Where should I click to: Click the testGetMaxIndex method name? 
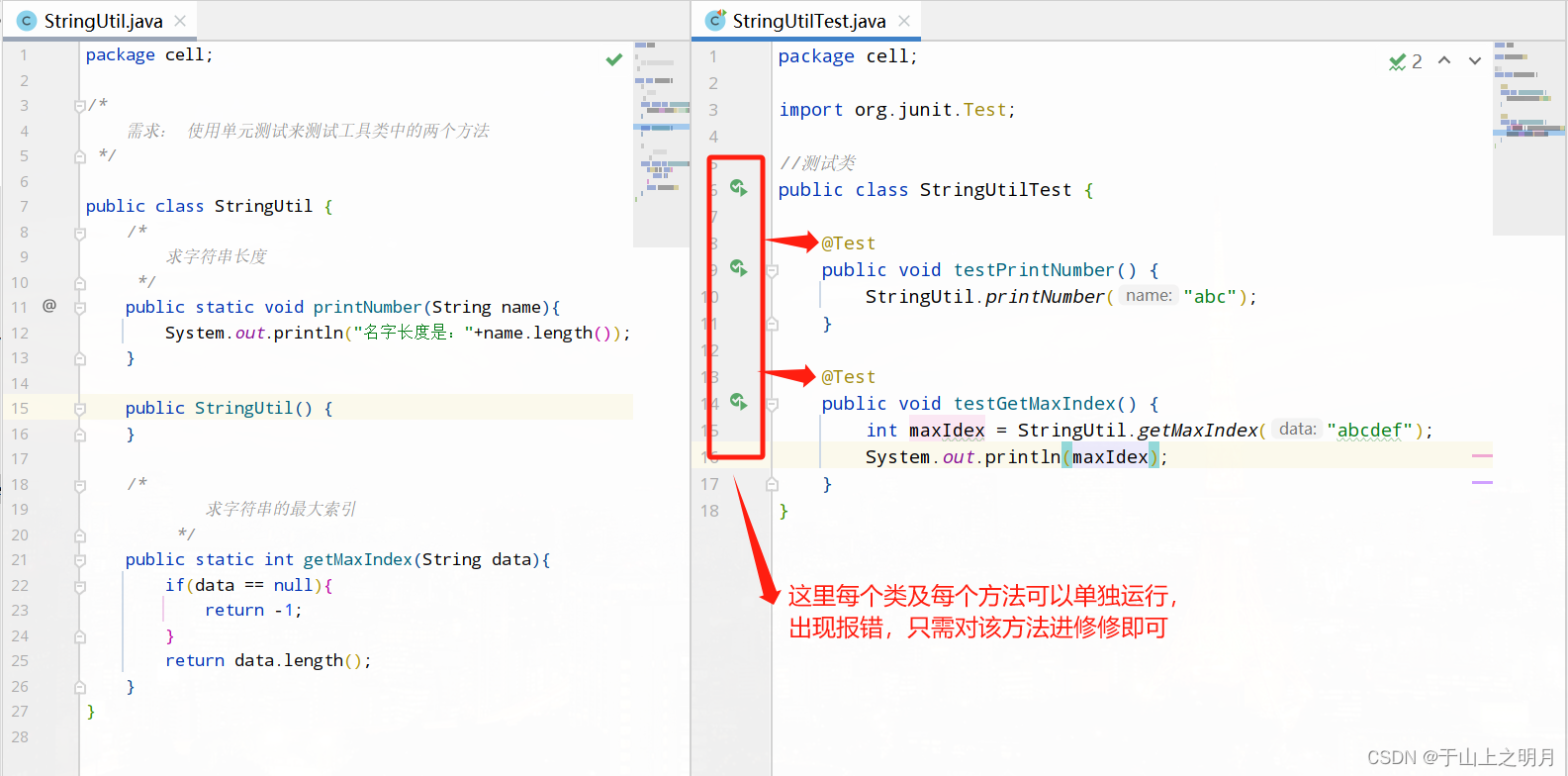1034,404
